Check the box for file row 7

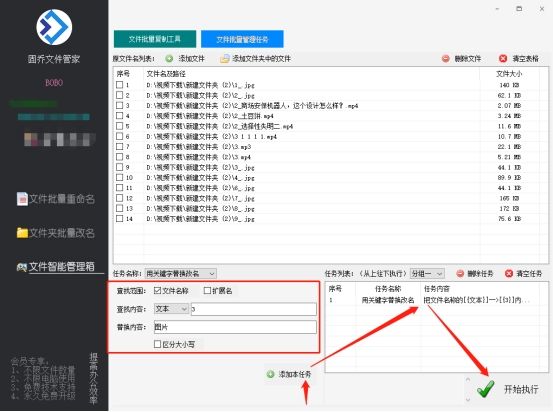coord(120,146)
